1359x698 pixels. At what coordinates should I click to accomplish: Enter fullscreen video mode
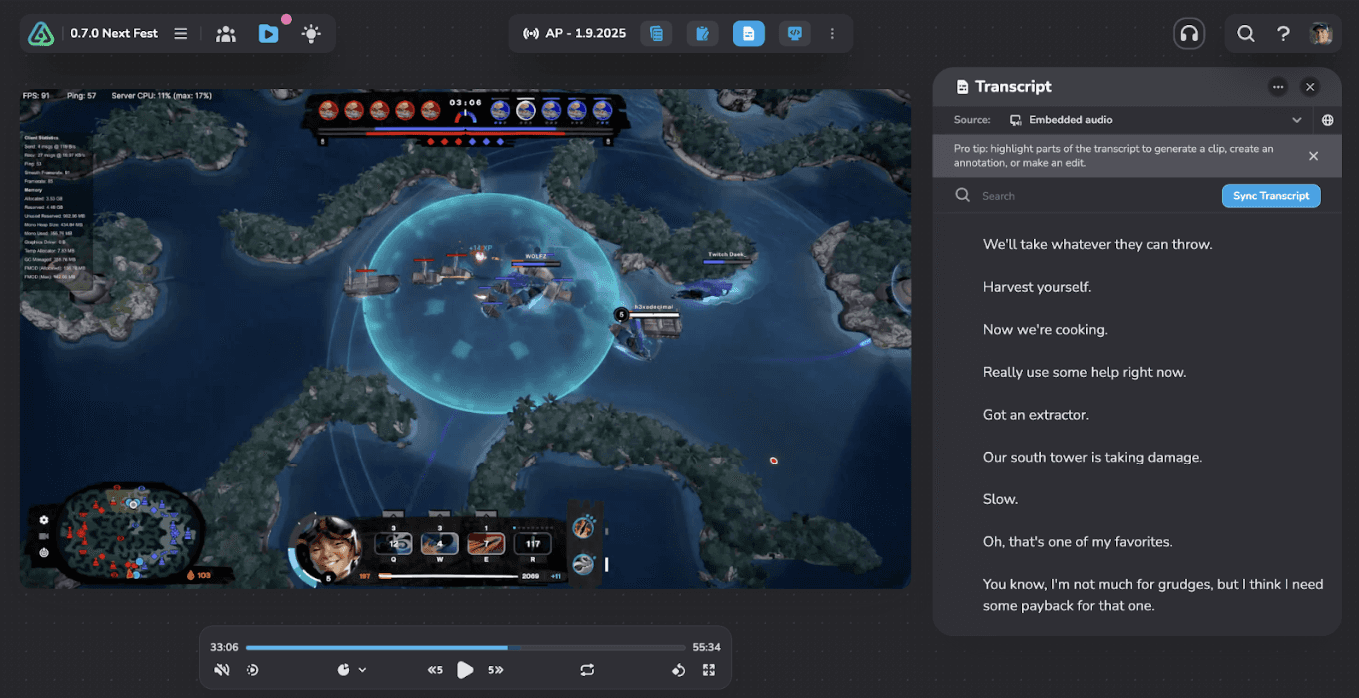[709, 670]
